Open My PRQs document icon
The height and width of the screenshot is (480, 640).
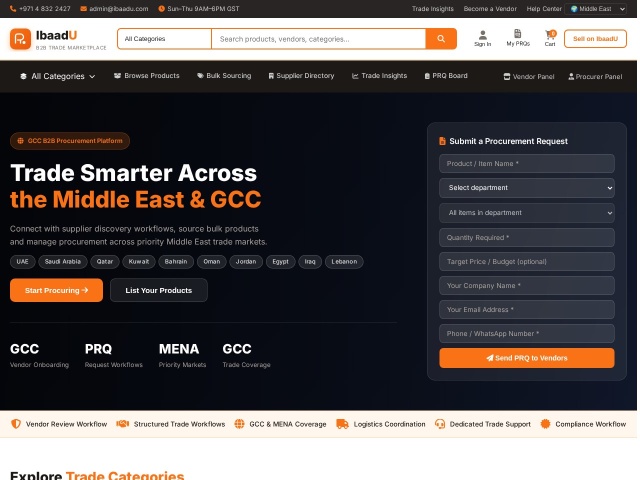(x=518, y=34)
